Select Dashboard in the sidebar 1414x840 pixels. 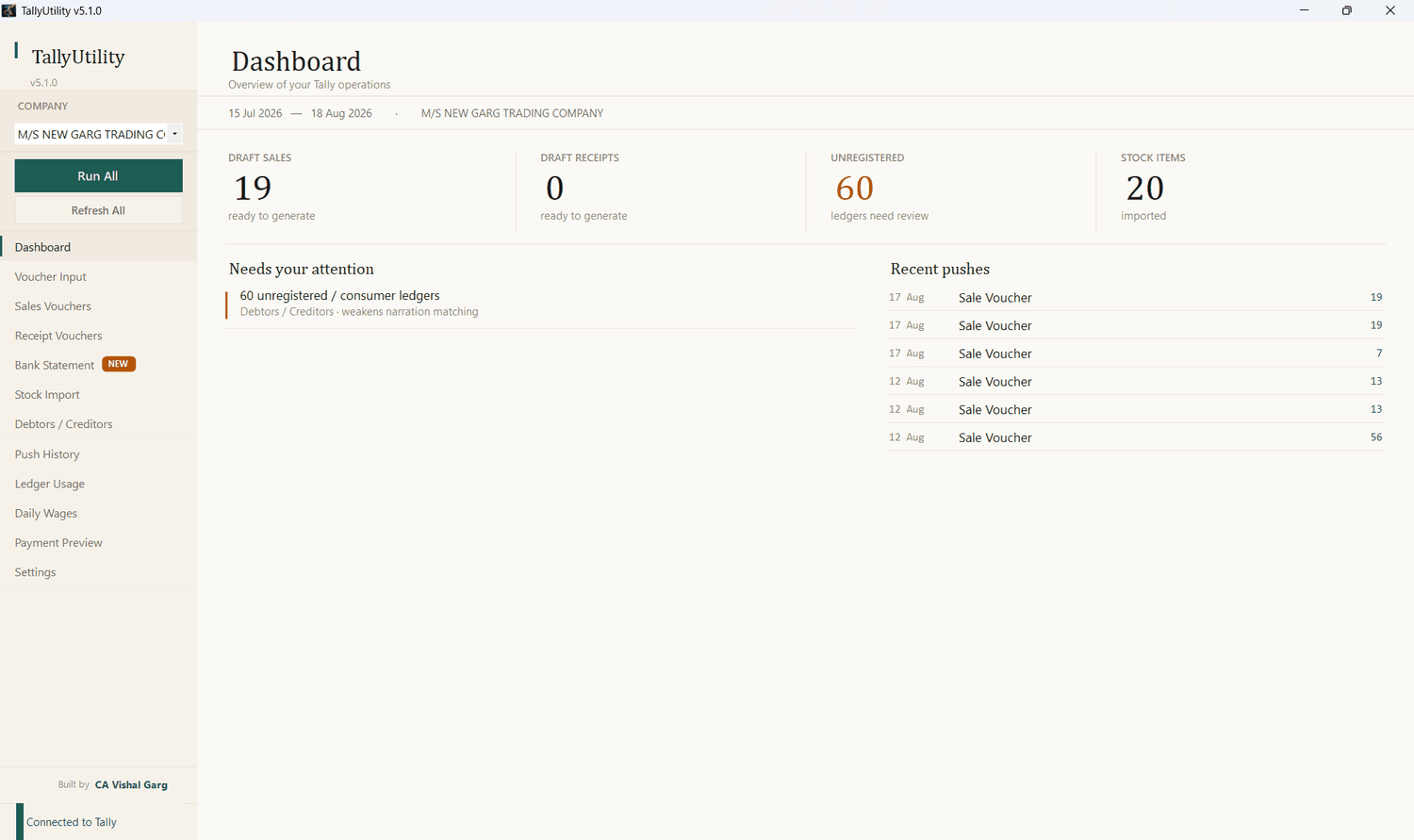(x=98, y=247)
